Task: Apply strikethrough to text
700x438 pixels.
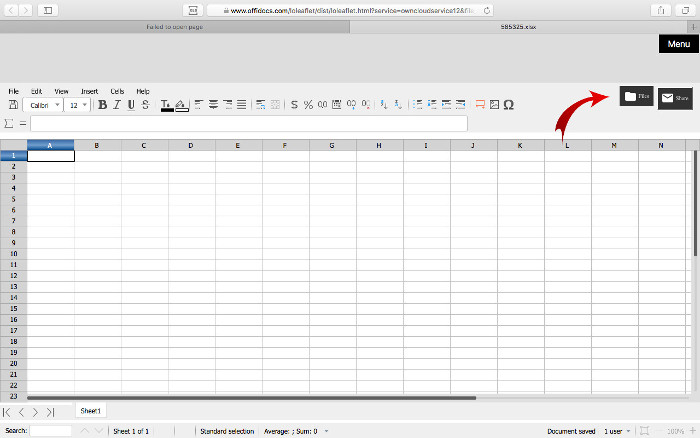Action: coord(146,105)
